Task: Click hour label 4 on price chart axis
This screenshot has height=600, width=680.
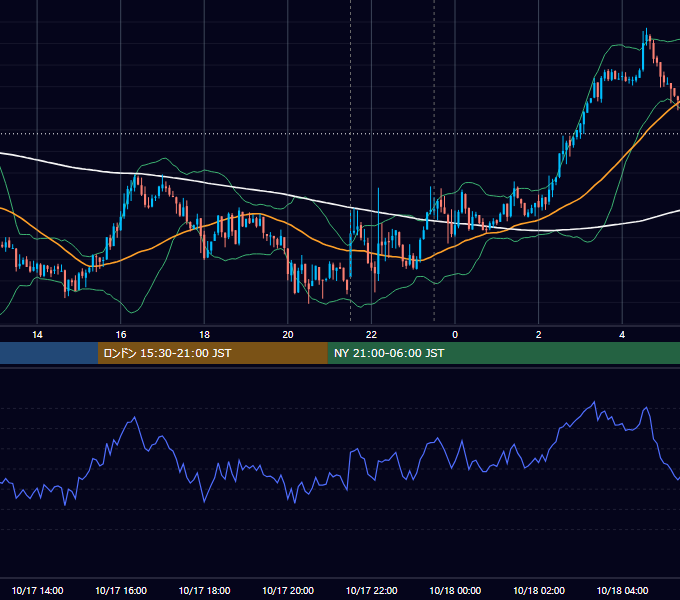Action: coord(622,335)
